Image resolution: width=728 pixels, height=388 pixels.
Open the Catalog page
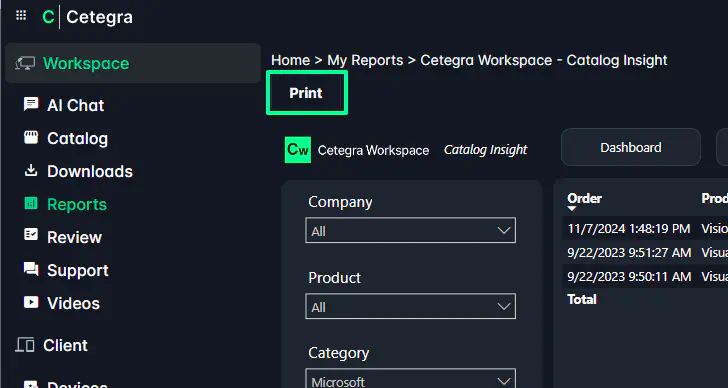(77, 138)
